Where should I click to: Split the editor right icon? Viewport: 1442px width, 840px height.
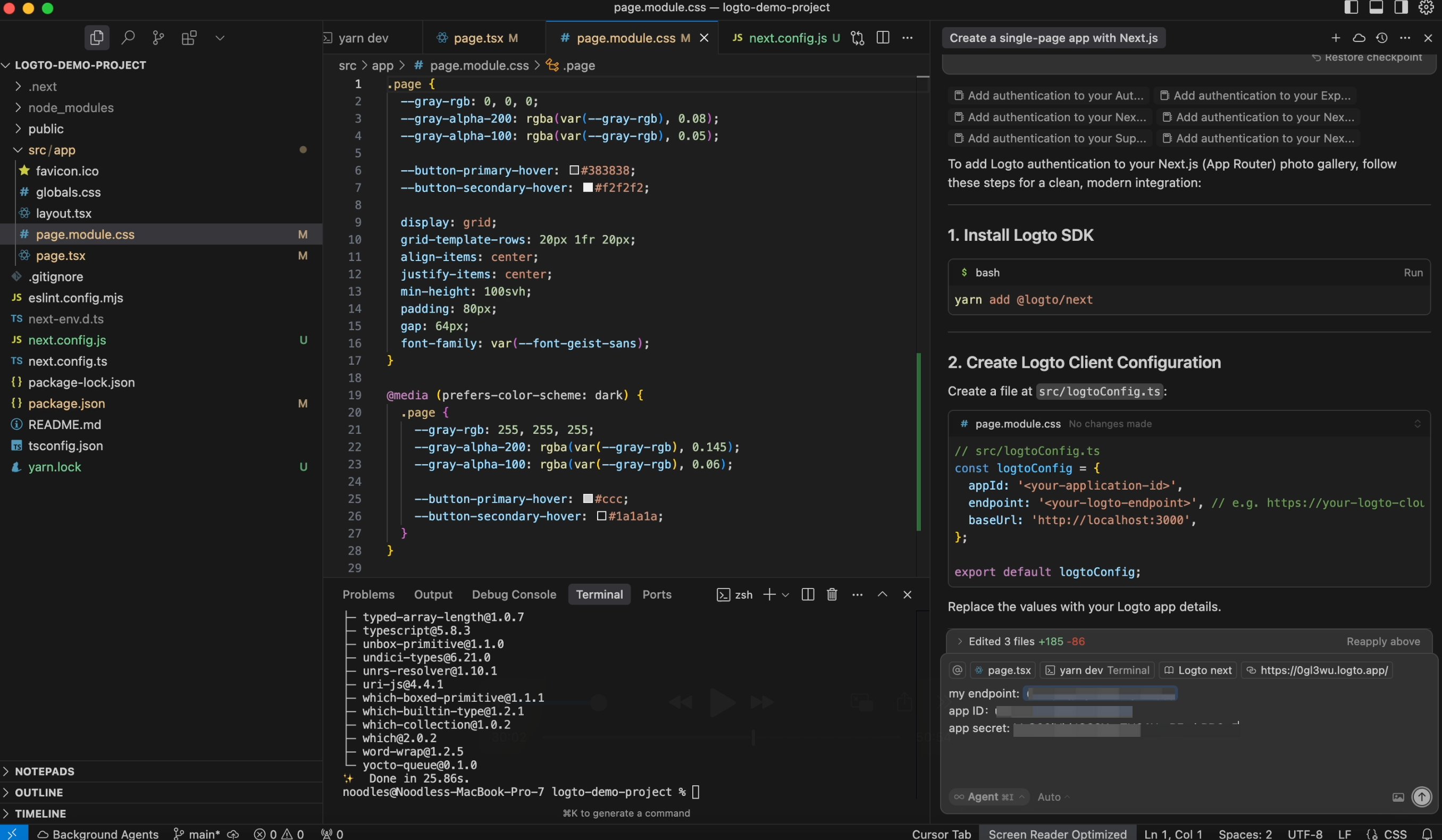tap(882, 38)
